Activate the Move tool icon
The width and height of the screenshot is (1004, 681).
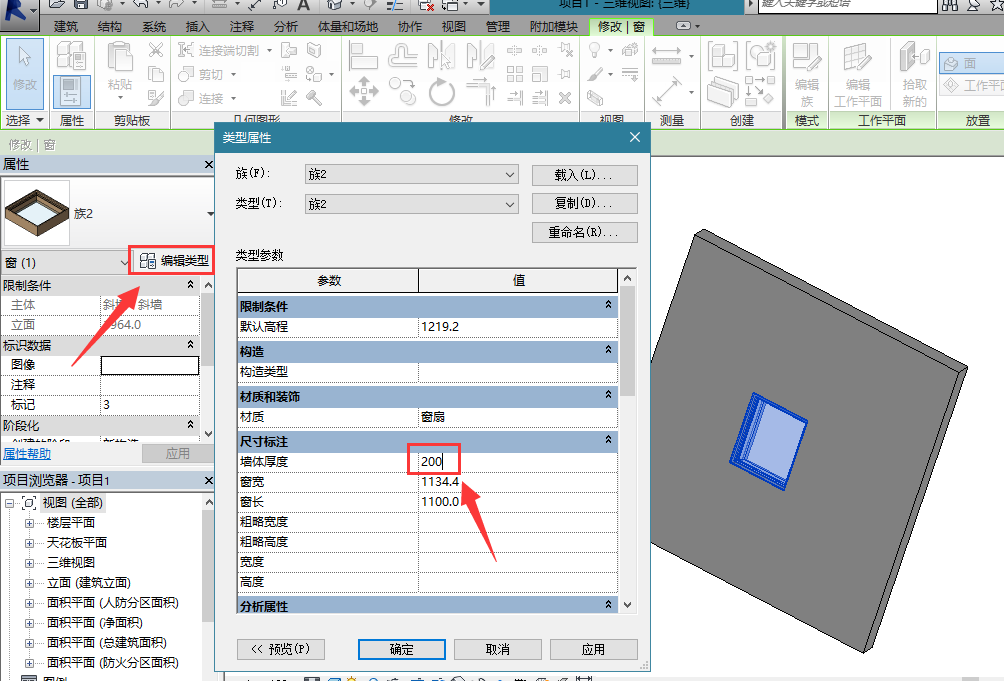(364, 92)
